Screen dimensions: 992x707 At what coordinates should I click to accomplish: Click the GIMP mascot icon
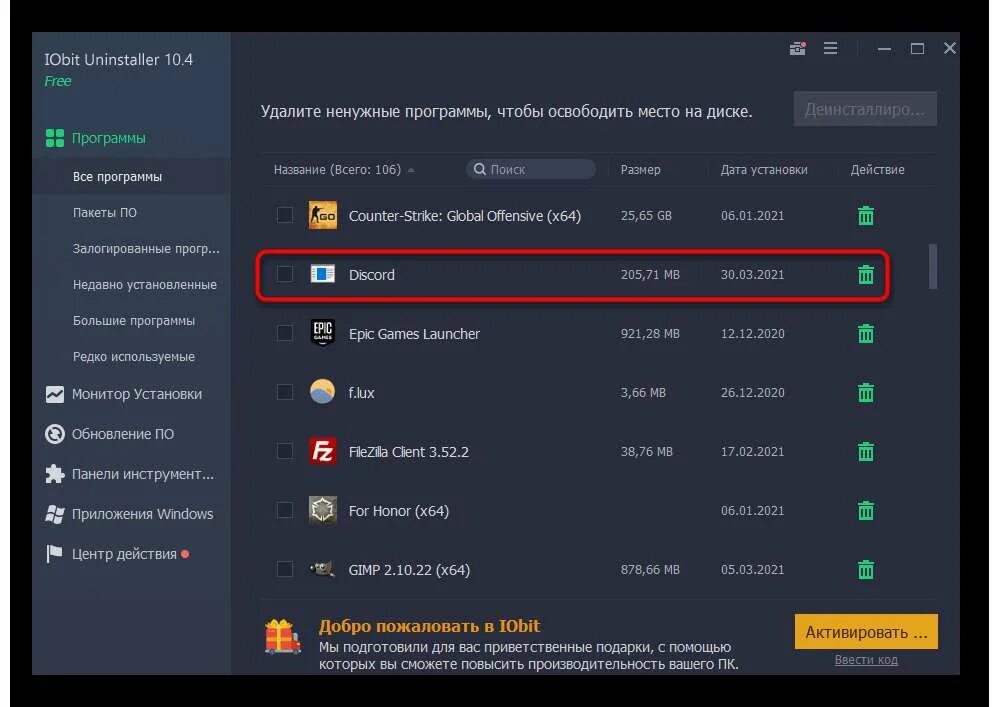(323, 569)
